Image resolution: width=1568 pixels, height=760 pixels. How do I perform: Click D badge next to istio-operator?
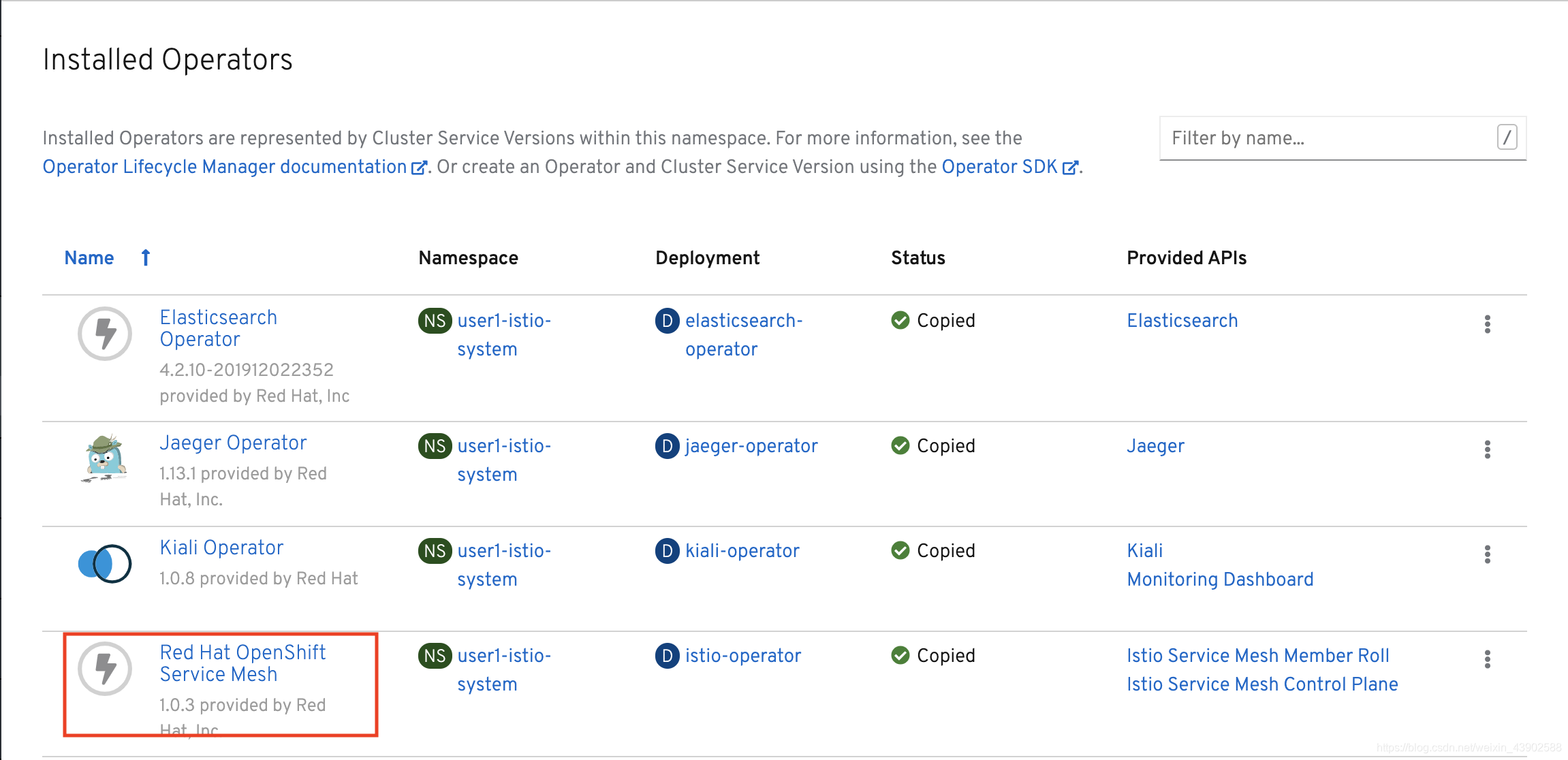pos(667,656)
